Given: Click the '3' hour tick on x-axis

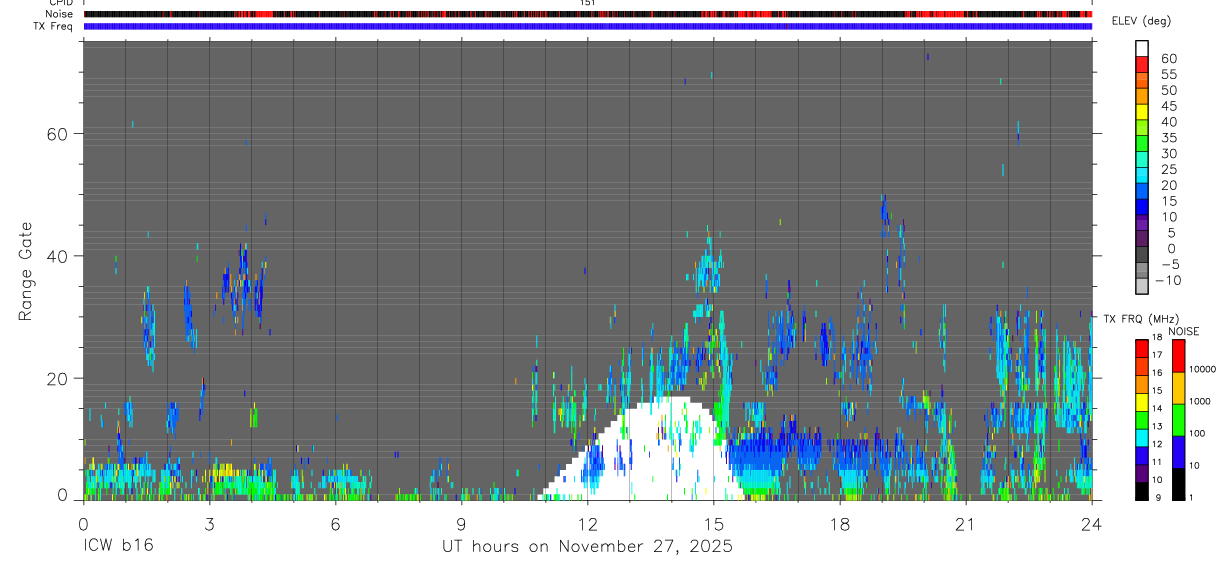Looking at the screenshot, I should coord(209,523).
